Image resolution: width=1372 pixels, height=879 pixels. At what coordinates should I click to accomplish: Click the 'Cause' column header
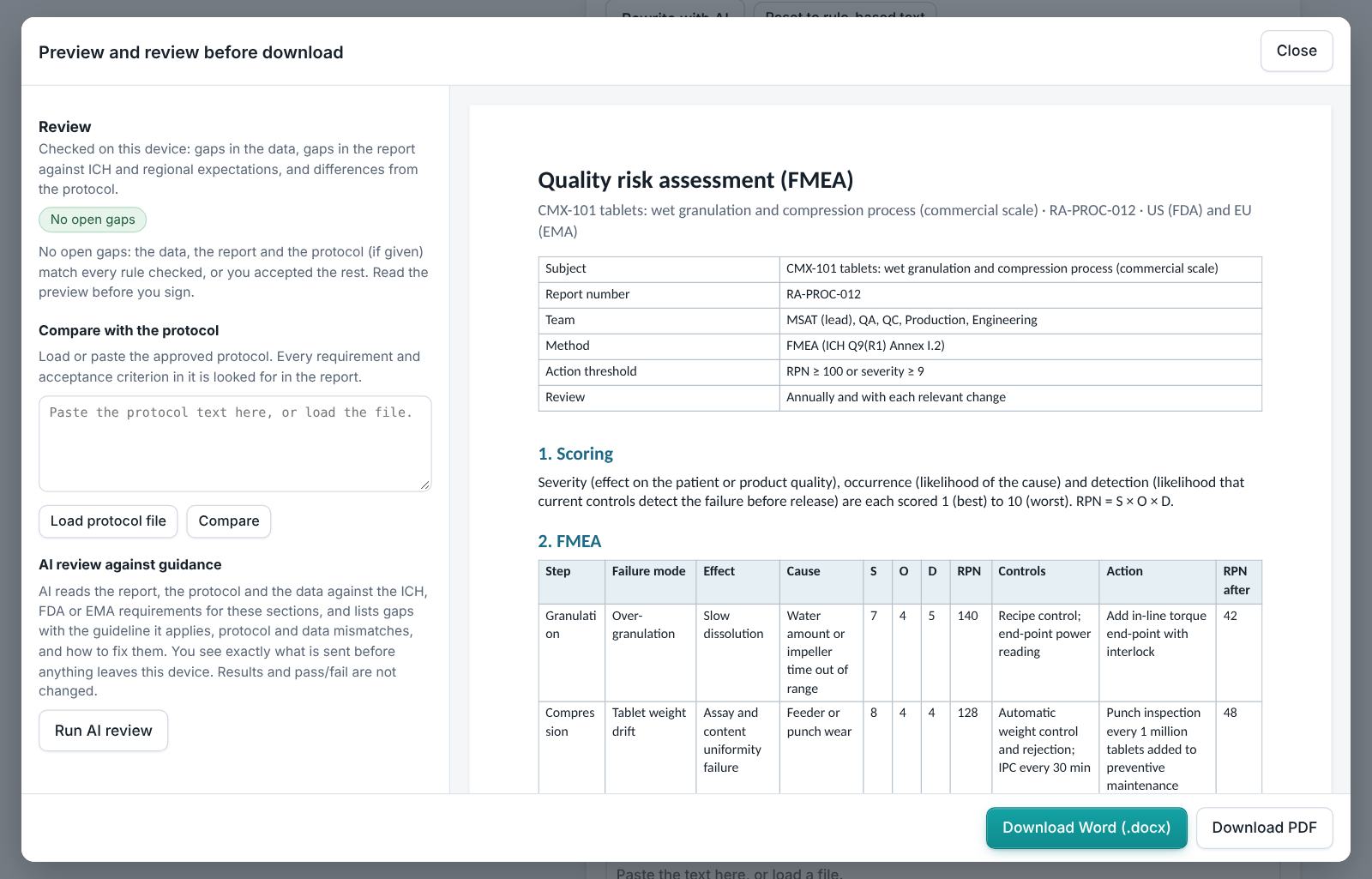click(x=821, y=581)
